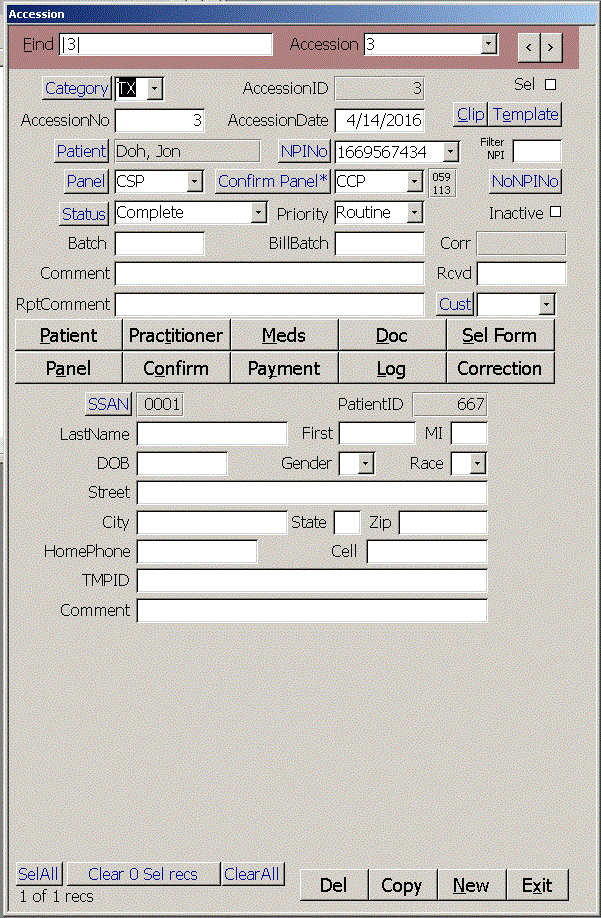Open the NPINo number dropdown

point(450,152)
